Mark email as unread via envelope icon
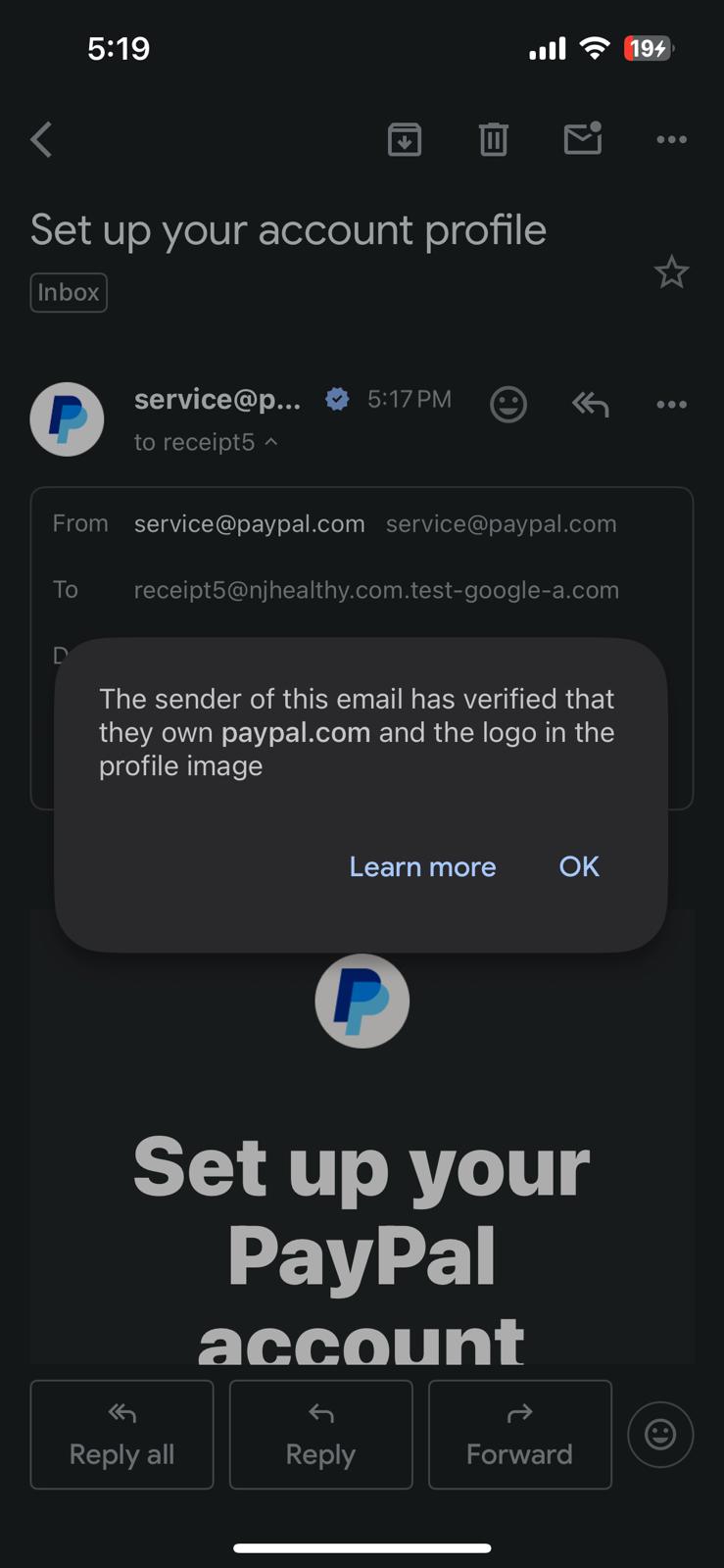The width and height of the screenshot is (724, 1568). (583, 138)
